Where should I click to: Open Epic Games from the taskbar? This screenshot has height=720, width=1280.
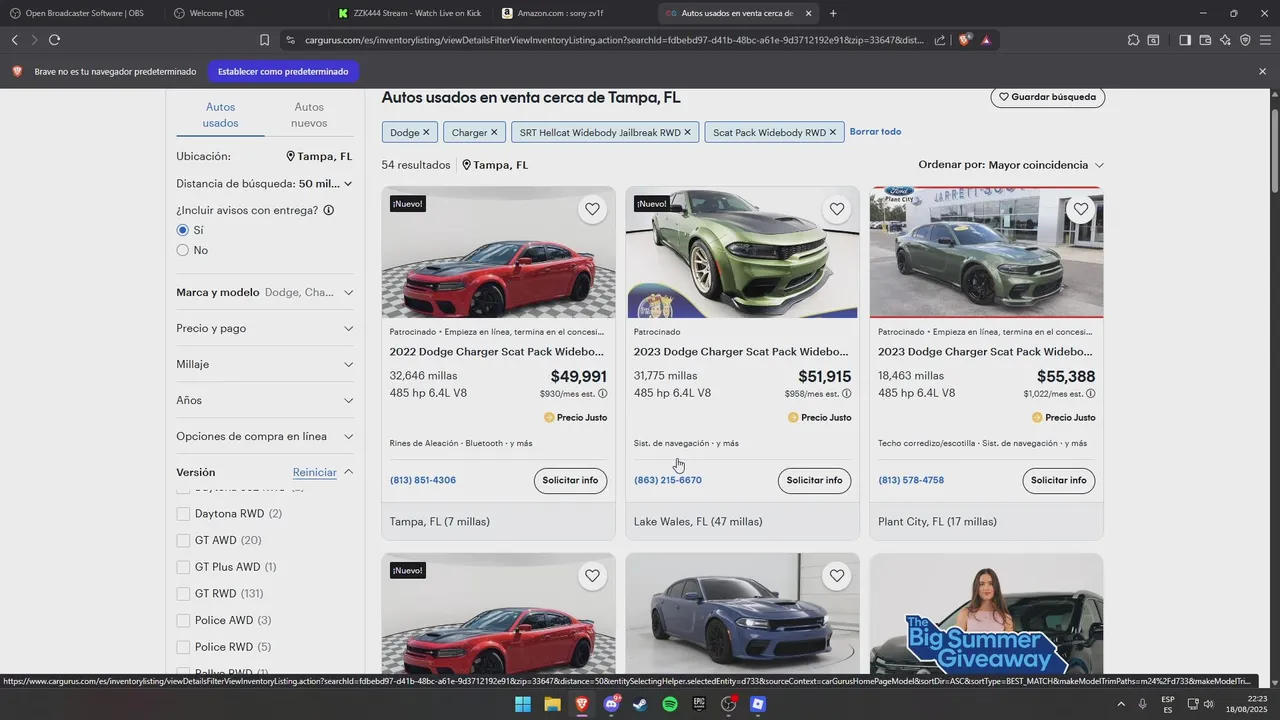699,704
